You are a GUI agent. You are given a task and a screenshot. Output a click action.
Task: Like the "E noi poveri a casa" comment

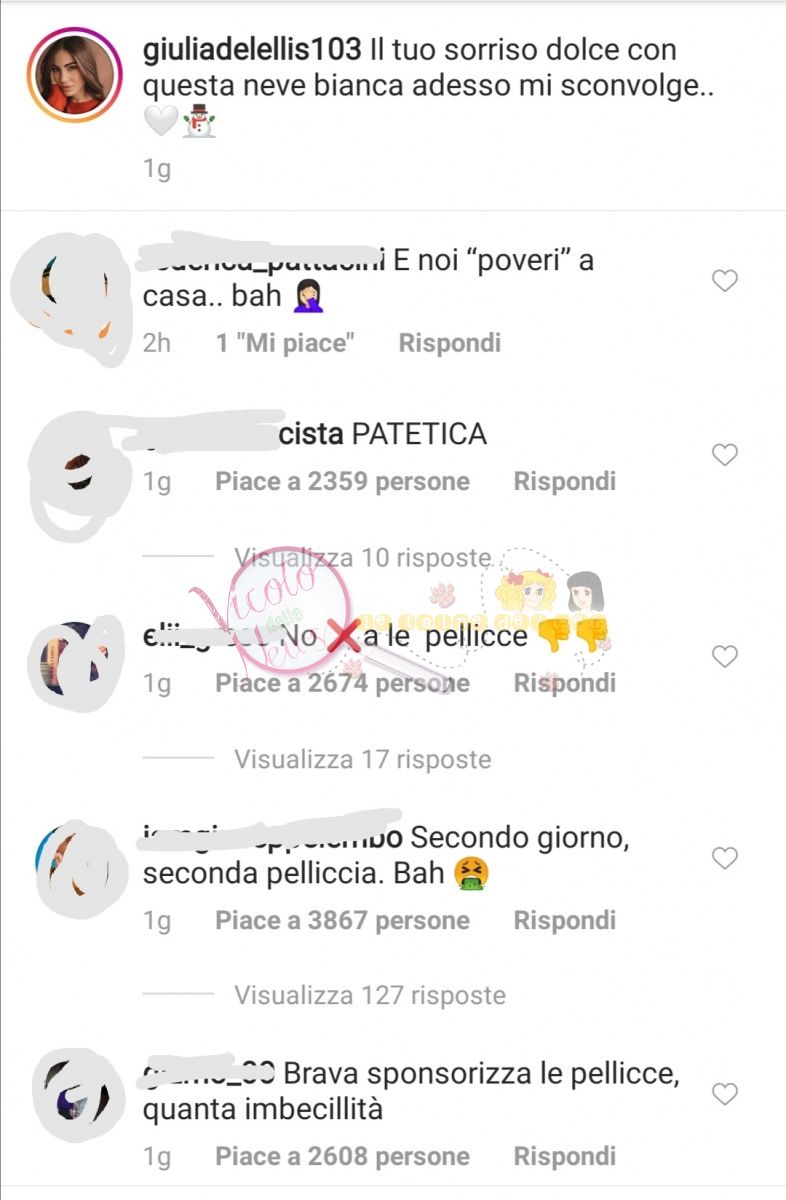[x=724, y=281]
